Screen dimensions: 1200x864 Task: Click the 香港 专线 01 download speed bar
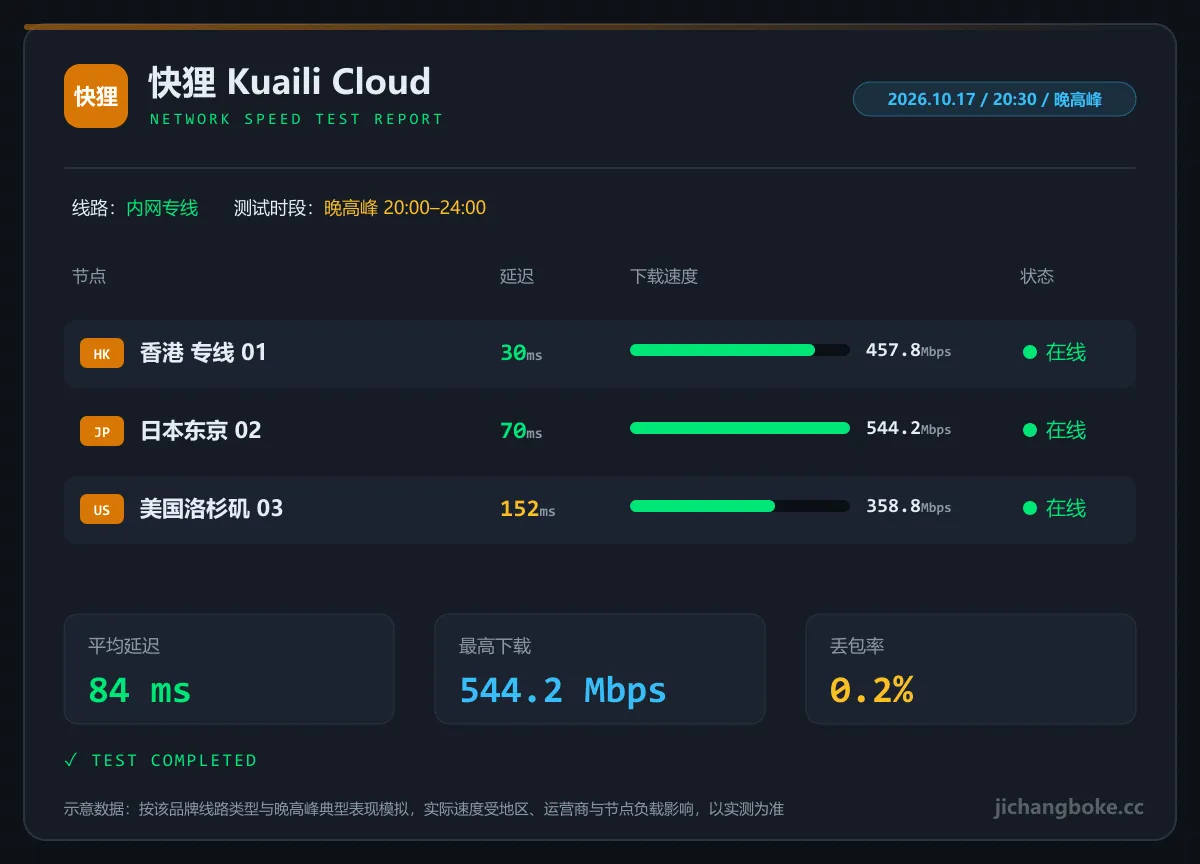point(740,350)
